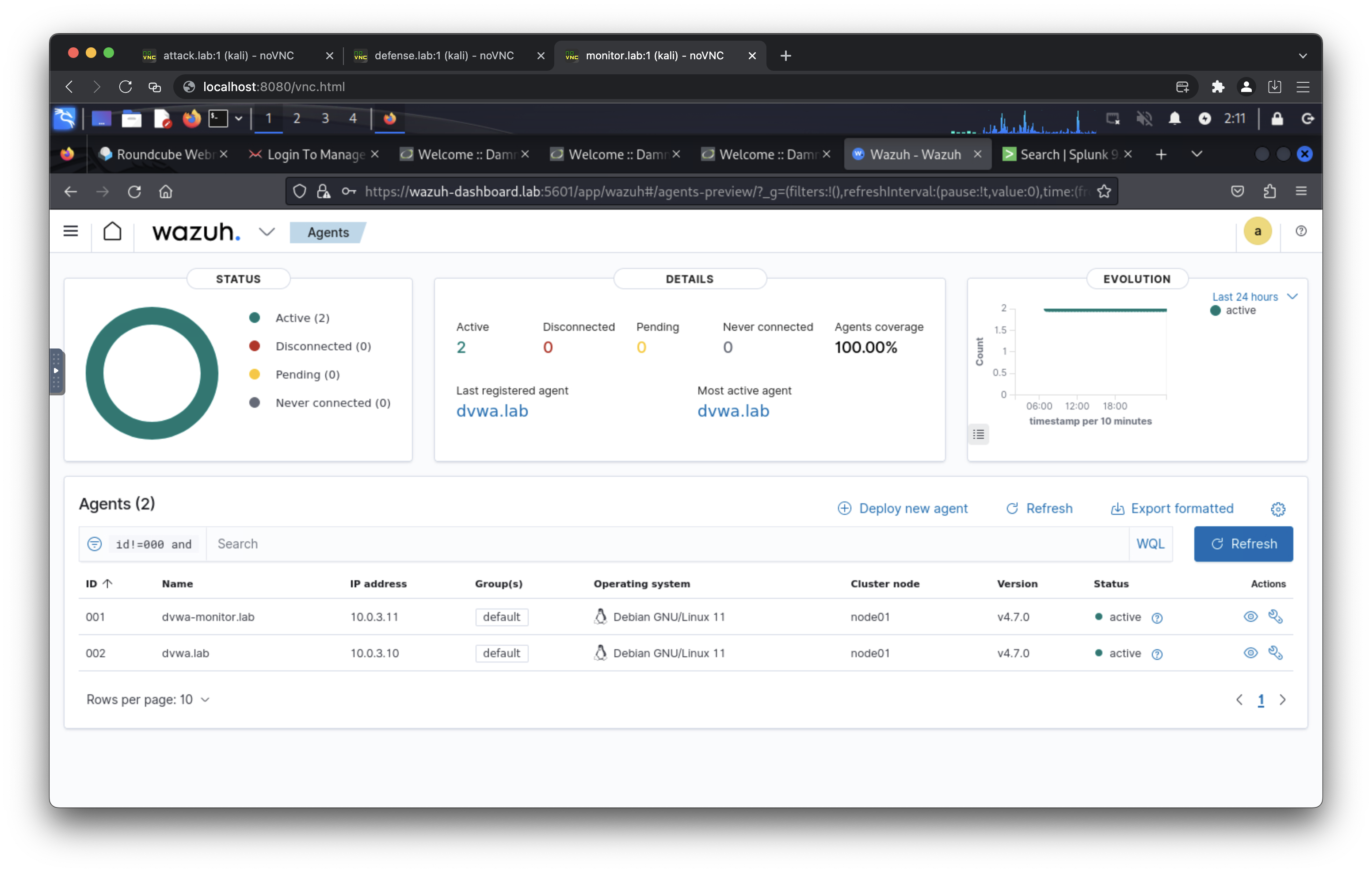The width and height of the screenshot is (1372, 873).
Task: Click the Wazuh home icon
Action: pyautogui.click(x=112, y=231)
